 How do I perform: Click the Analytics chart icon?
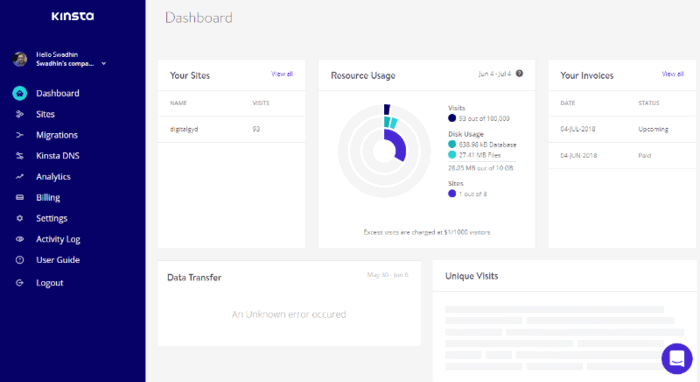coord(20,176)
